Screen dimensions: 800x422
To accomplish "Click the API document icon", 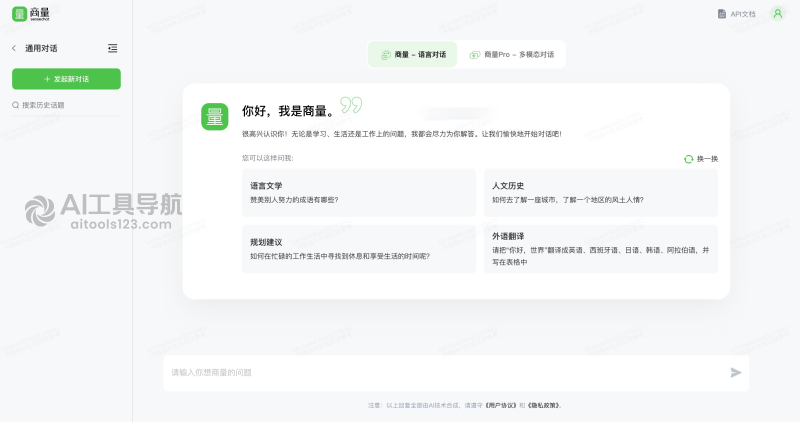I will tap(721, 14).
